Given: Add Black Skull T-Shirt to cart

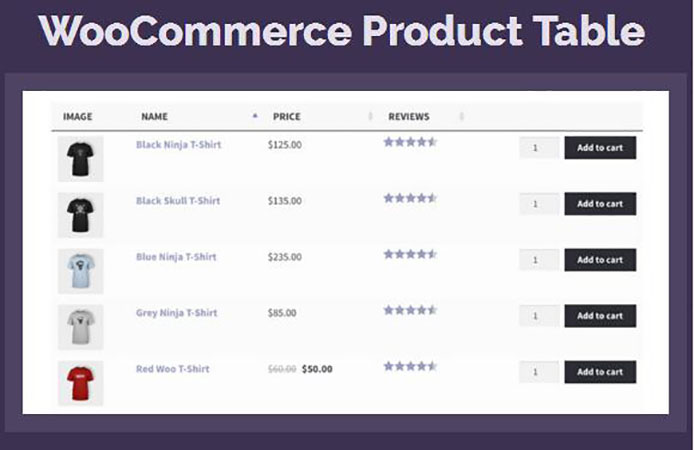Looking at the screenshot, I should point(600,204).
